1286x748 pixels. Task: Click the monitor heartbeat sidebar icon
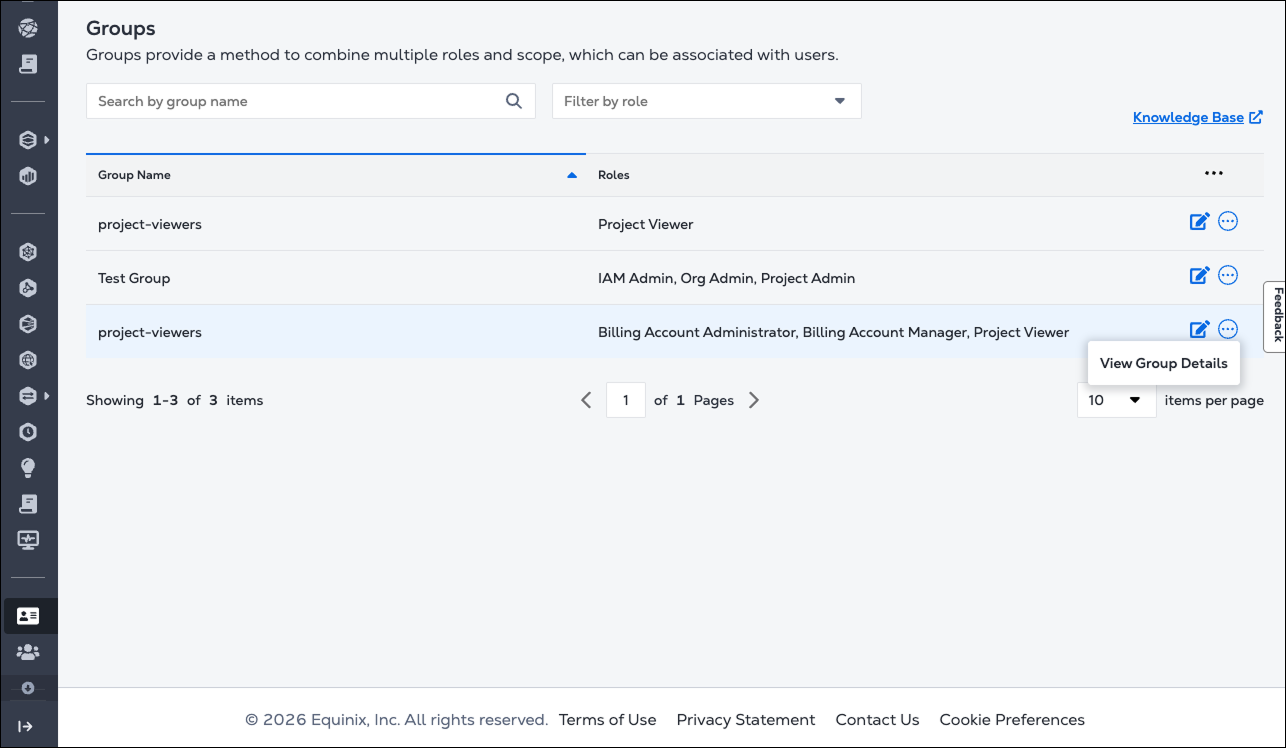click(28, 540)
